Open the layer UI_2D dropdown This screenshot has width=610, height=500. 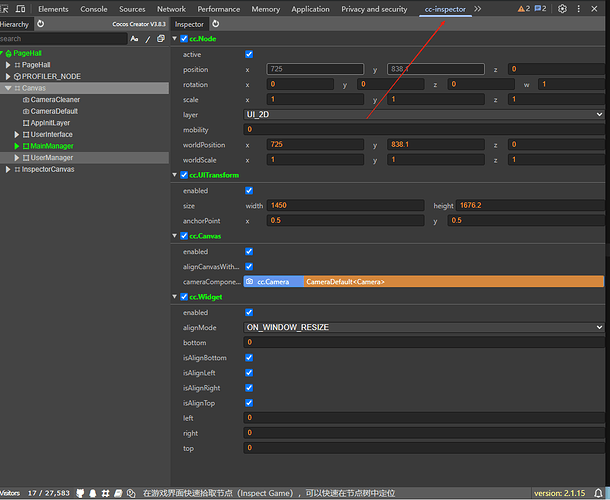click(424, 114)
